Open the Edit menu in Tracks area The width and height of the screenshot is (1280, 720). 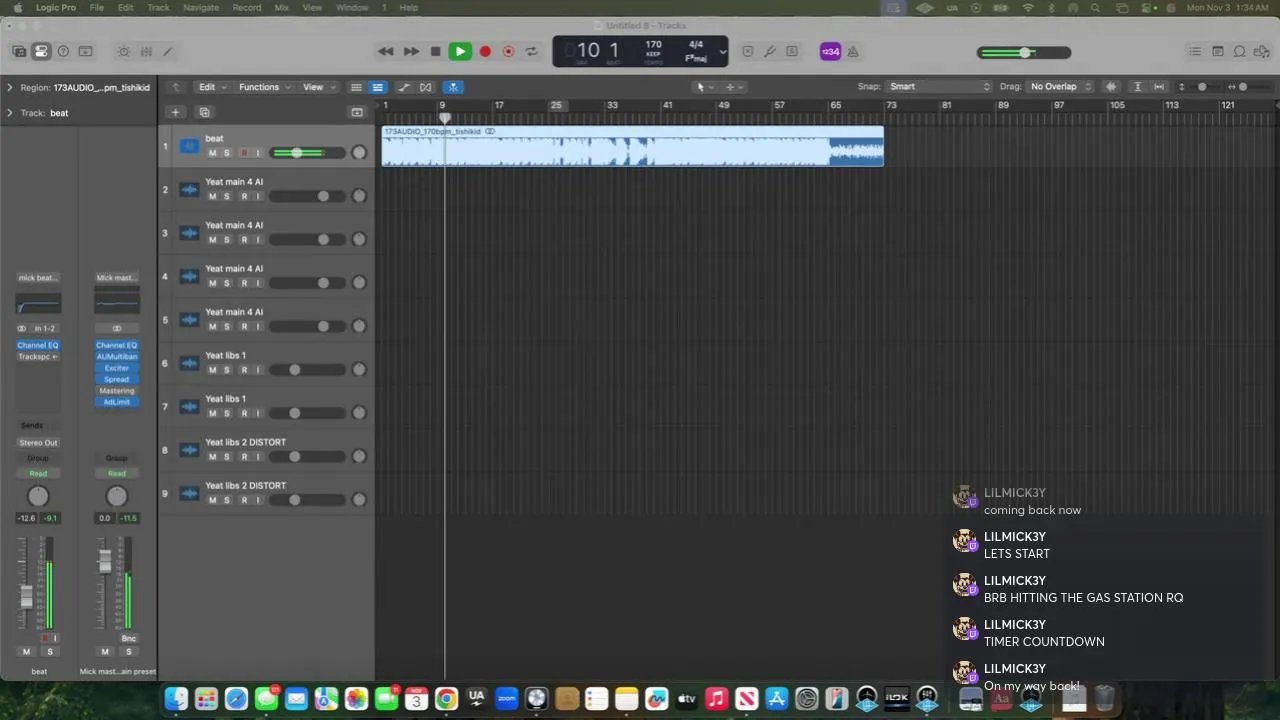click(210, 87)
